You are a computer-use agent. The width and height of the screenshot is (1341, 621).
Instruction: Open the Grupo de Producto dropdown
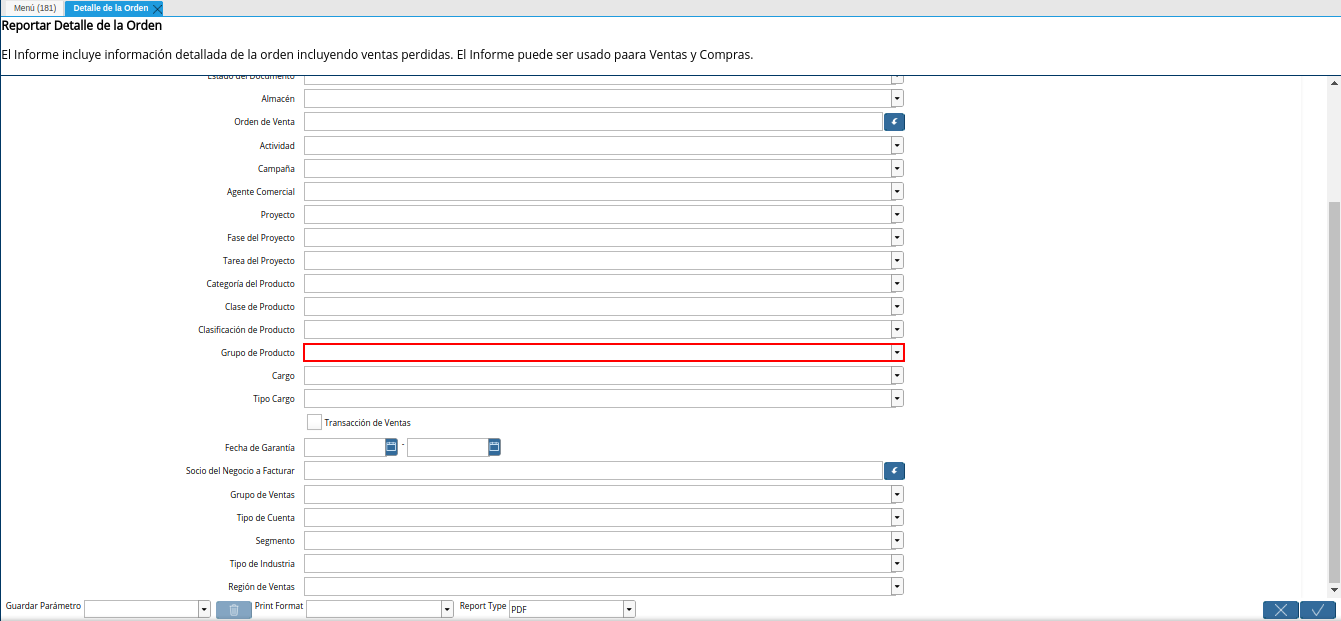click(897, 353)
